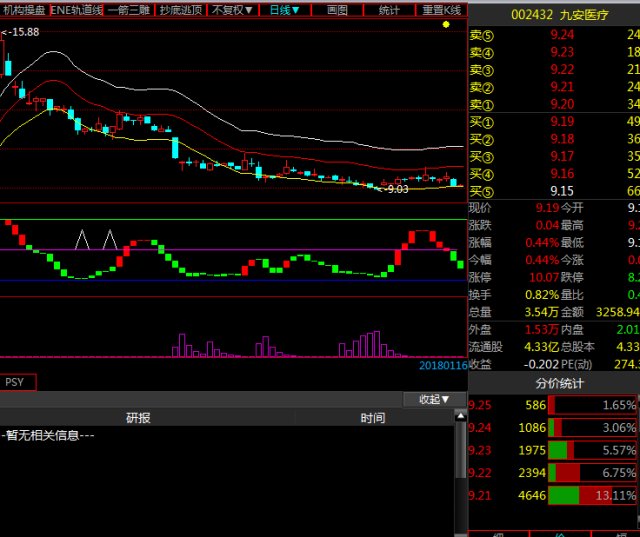Click the first white triangle signal marker

click(x=83, y=240)
